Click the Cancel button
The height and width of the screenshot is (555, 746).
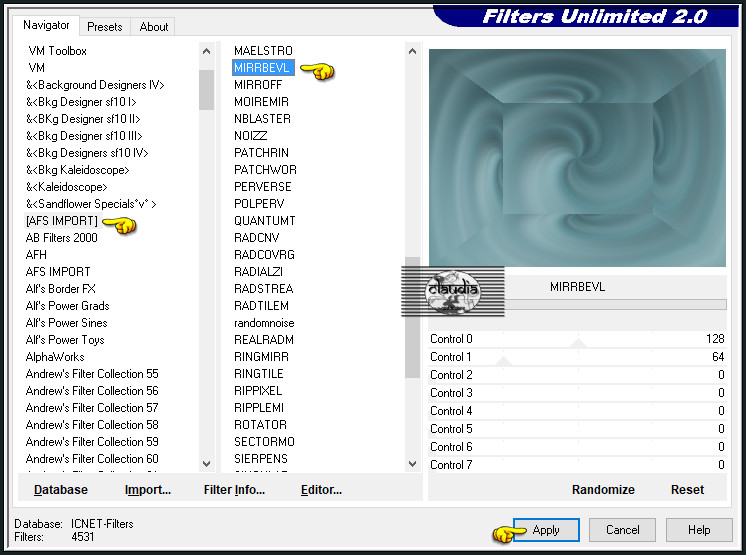tap(622, 530)
